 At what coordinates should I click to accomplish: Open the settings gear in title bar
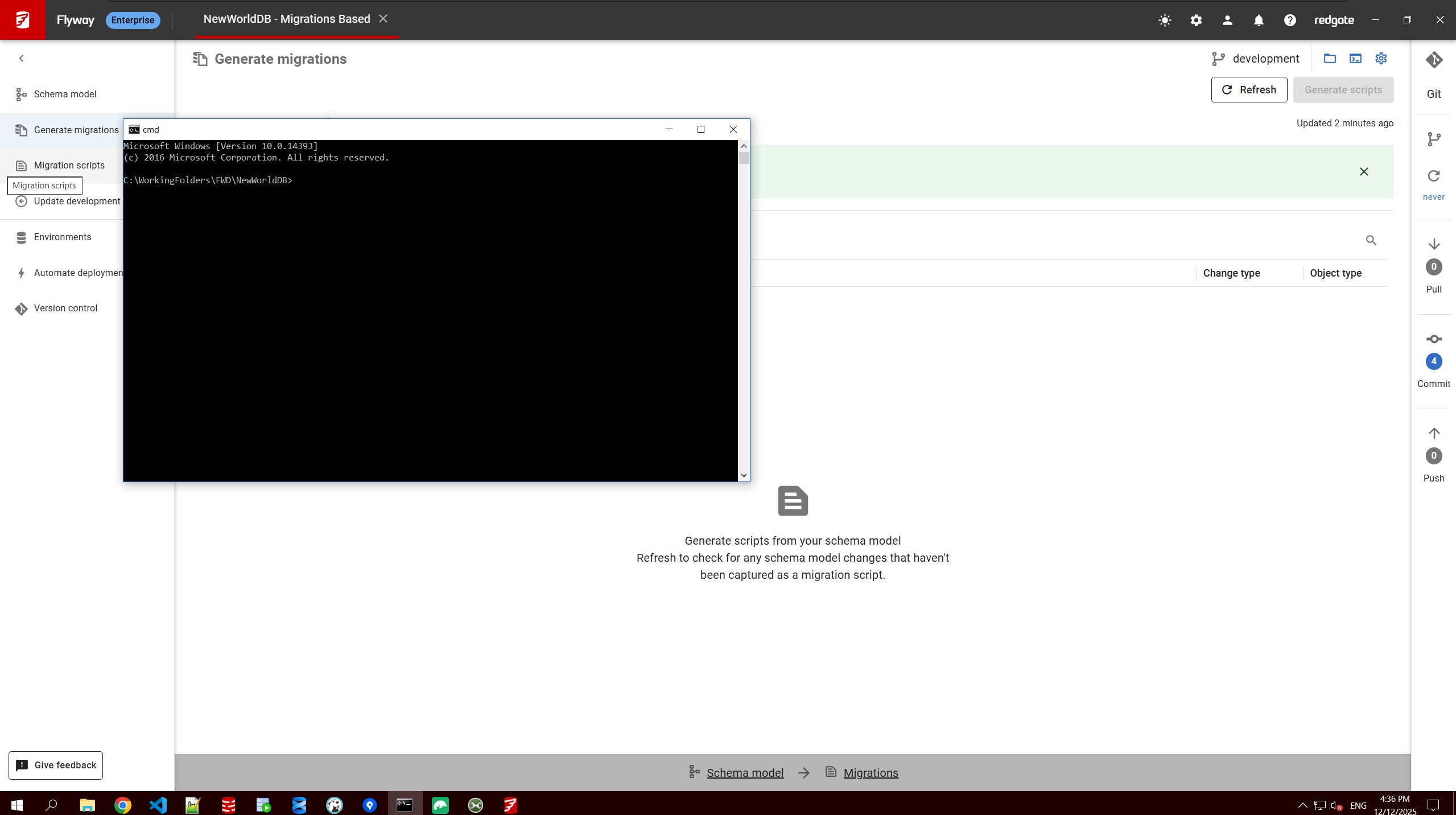coord(1196,20)
